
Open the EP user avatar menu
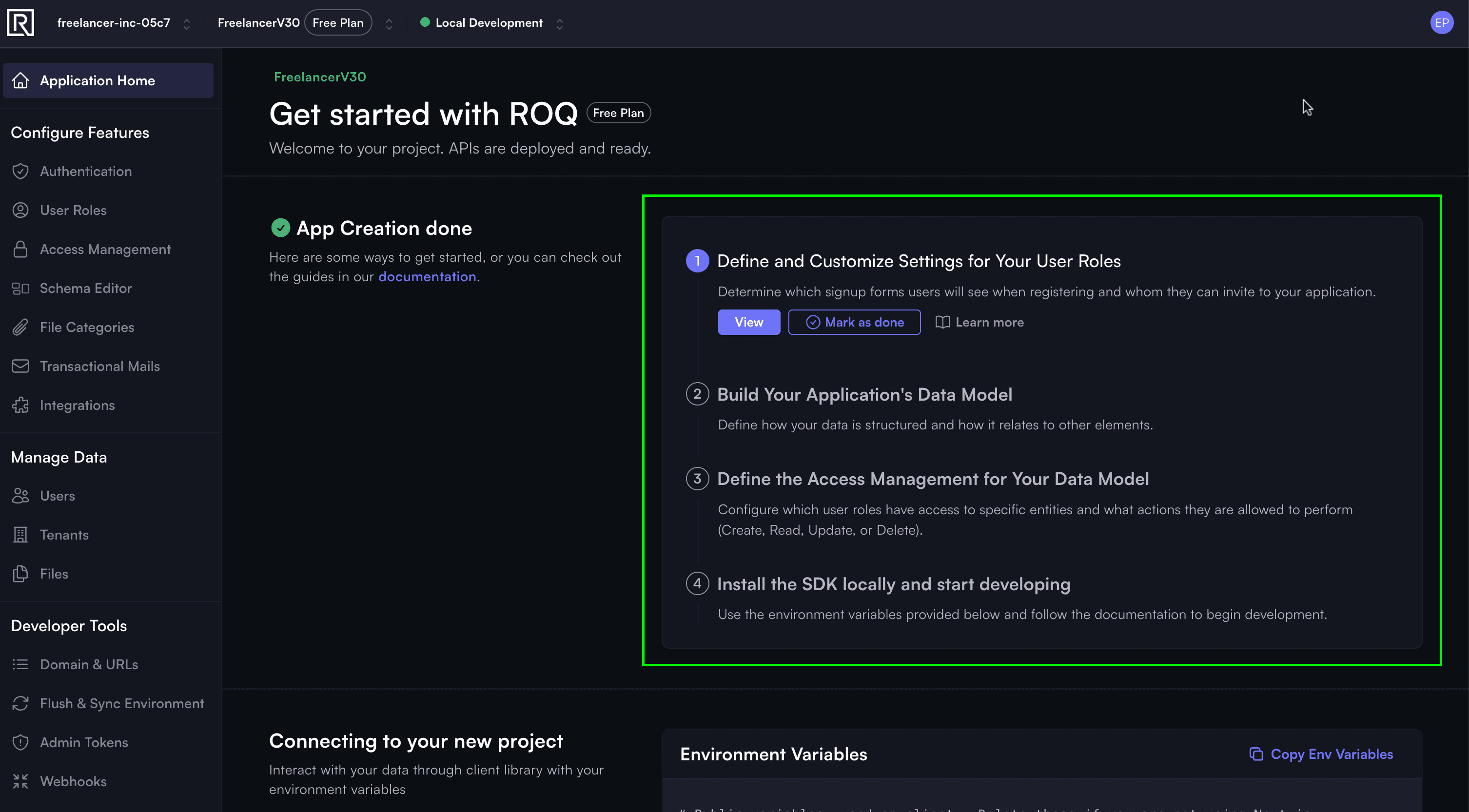point(1442,23)
